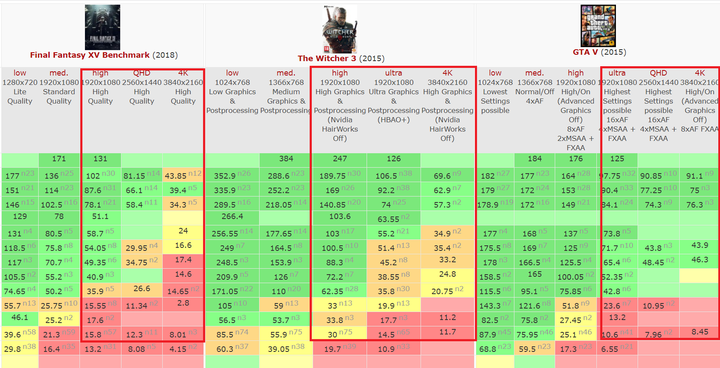Follow the Final Fantasy XV Benchmark link
720x368 pixels.
[90, 55]
